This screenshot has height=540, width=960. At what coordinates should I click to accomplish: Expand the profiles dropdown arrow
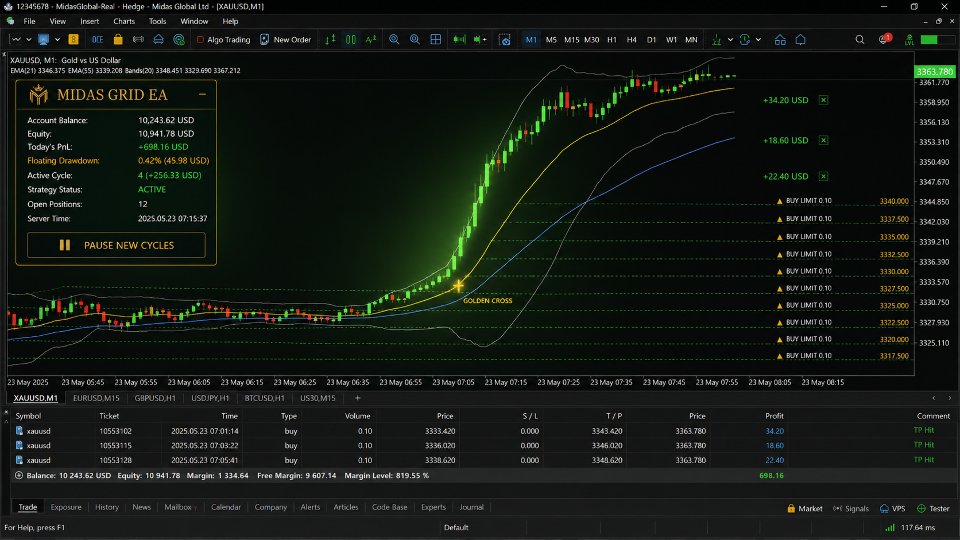[57, 40]
